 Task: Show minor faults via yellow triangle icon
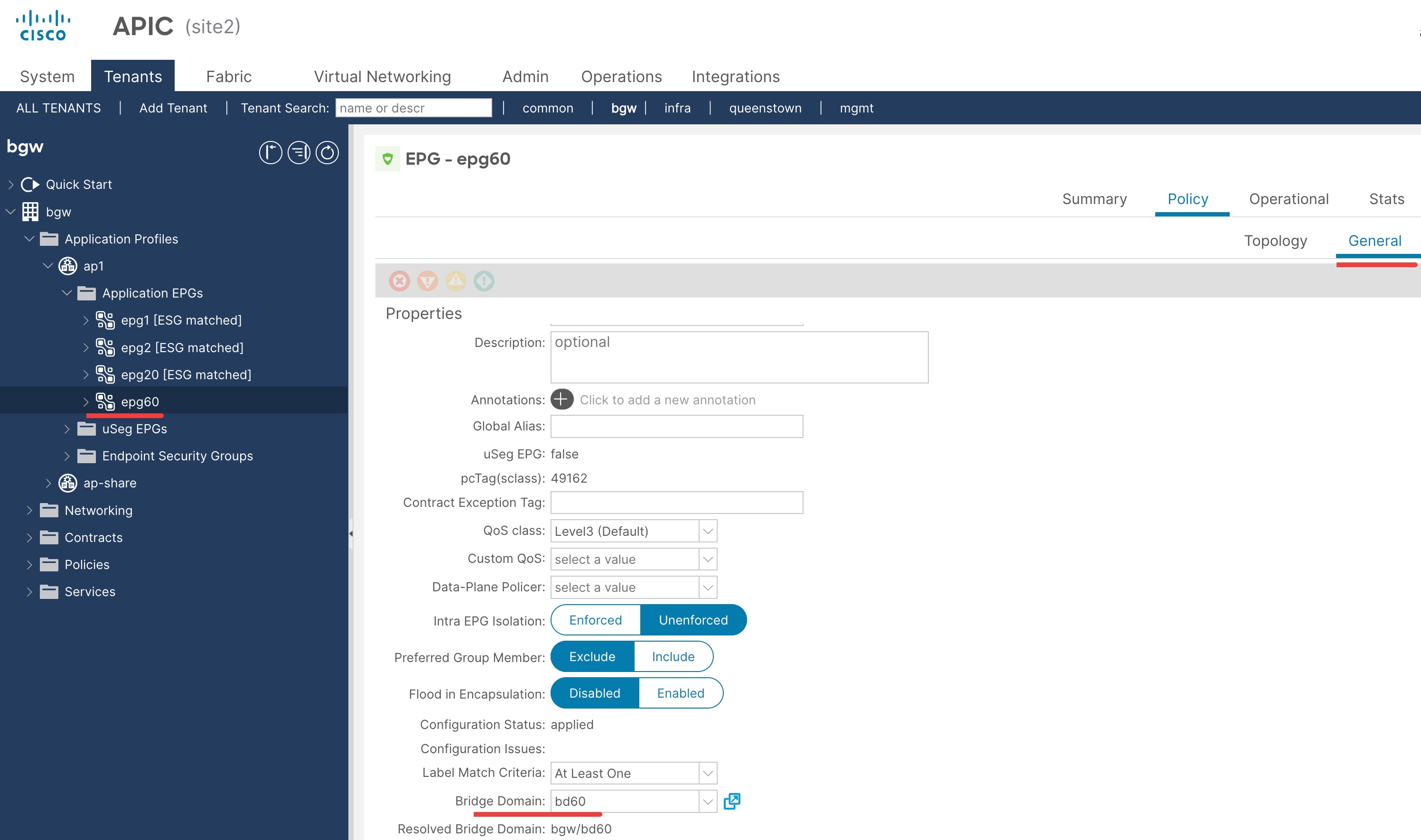point(456,281)
